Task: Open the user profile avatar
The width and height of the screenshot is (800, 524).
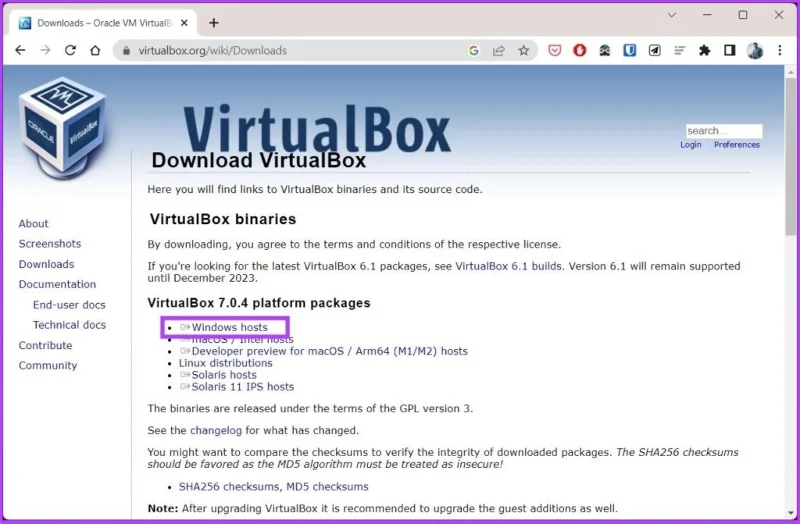Action: point(755,50)
